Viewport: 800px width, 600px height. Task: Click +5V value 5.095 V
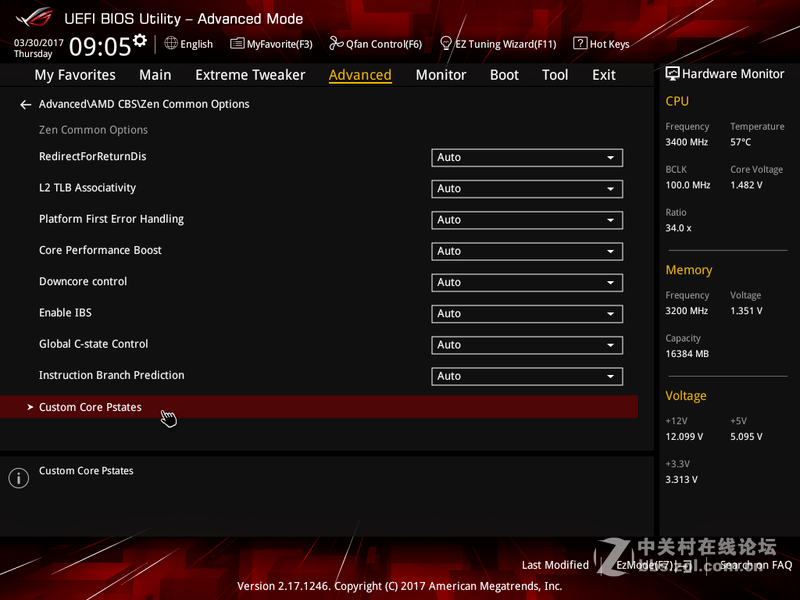(x=746, y=436)
